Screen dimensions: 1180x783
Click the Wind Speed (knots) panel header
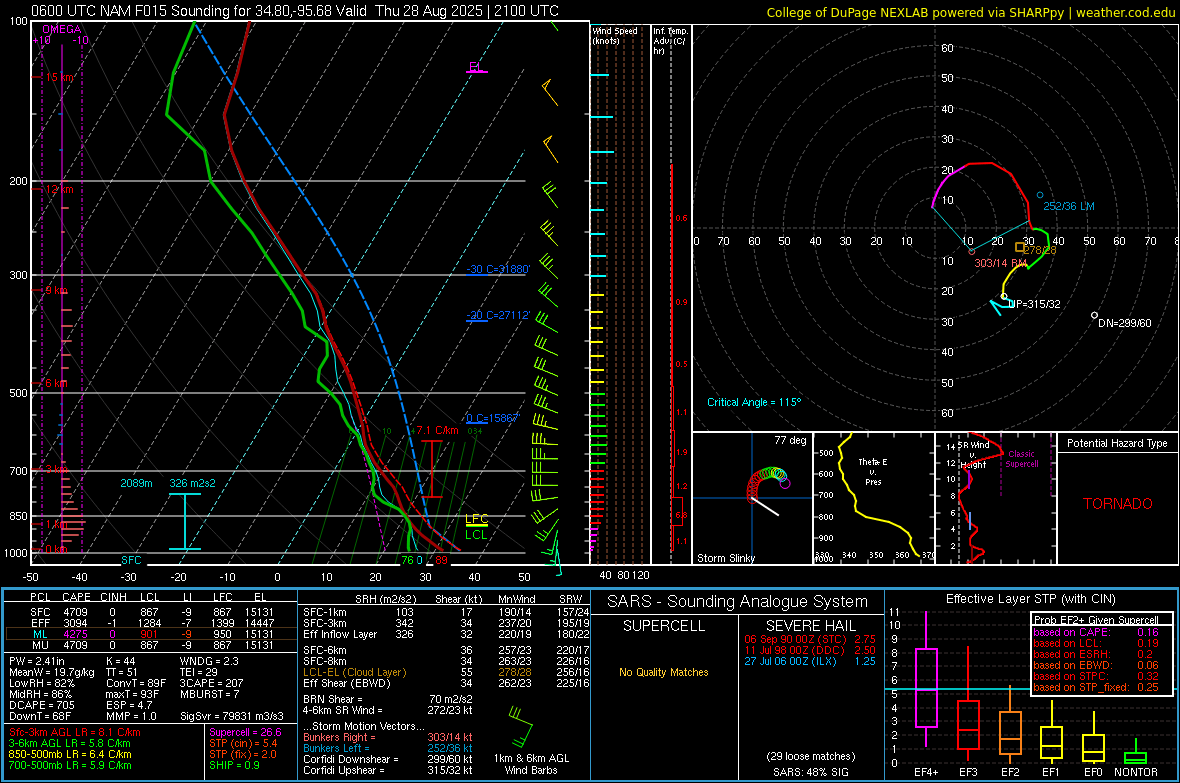coord(615,35)
